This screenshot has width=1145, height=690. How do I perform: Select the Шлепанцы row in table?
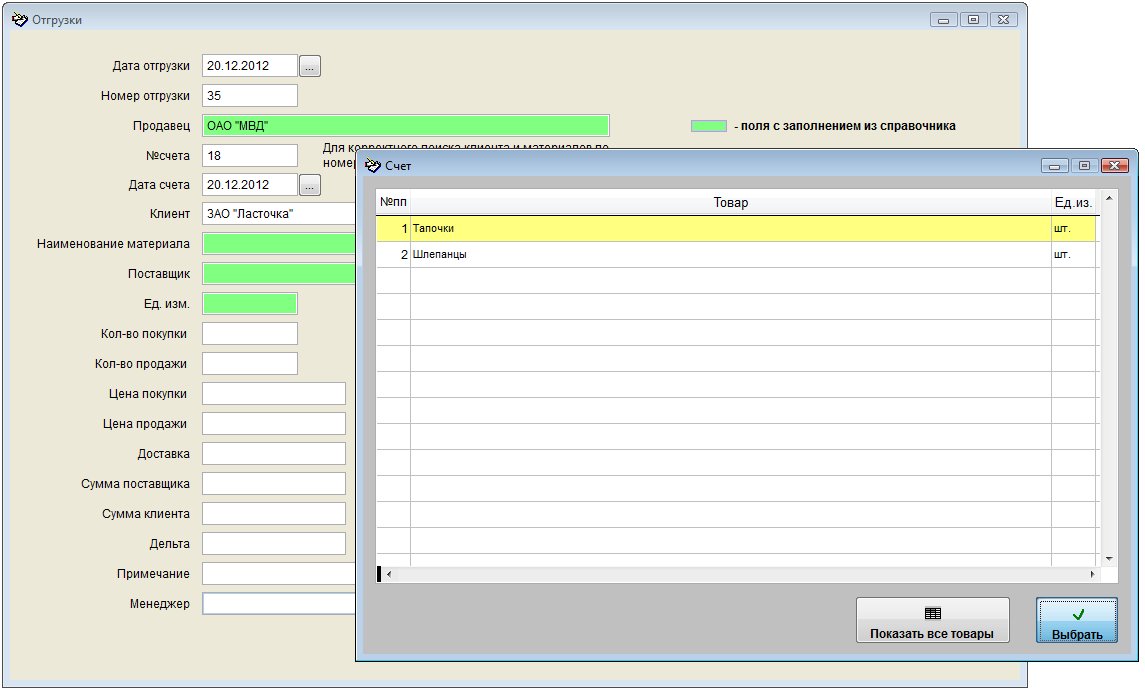coord(730,255)
